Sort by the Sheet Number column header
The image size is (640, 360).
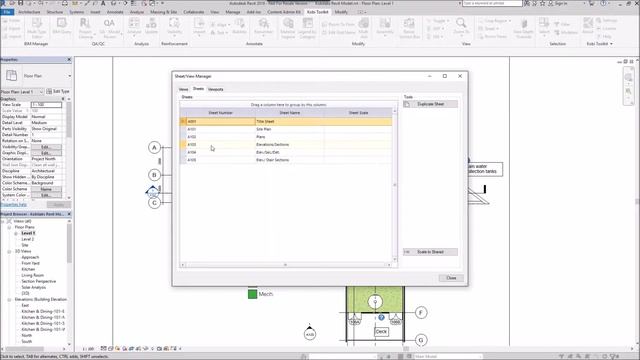[x=220, y=113]
